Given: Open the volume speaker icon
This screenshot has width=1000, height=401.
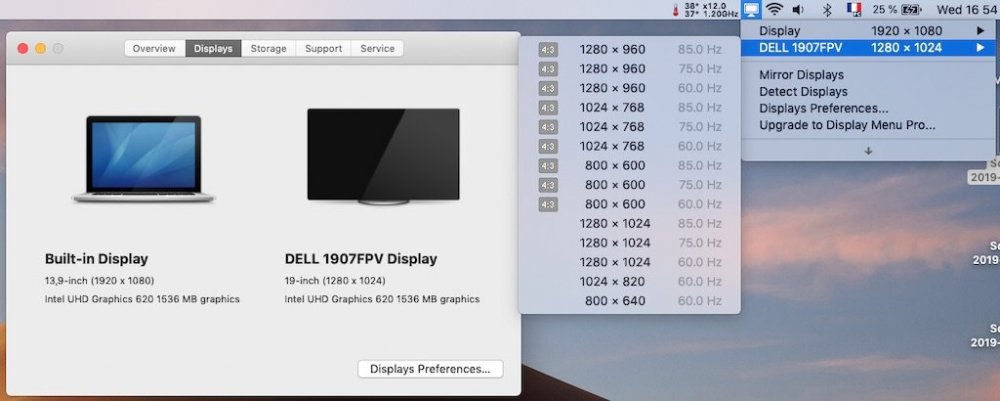Looking at the screenshot, I should pyautogui.click(x=798, y=10).
